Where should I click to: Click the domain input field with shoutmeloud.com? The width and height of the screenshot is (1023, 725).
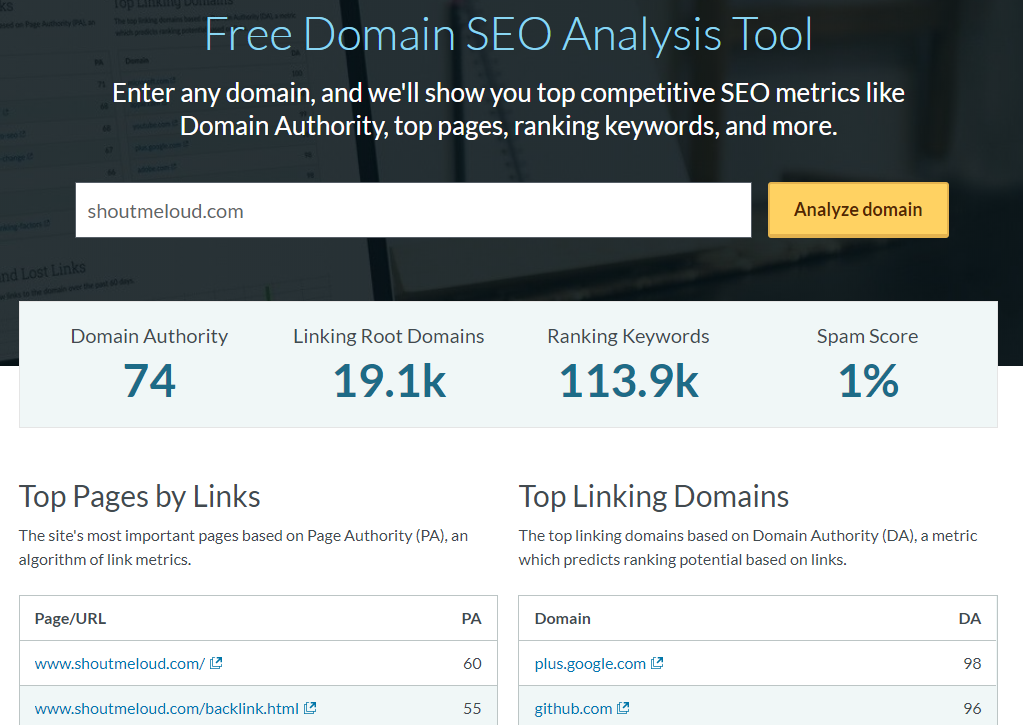coord(413,210)
